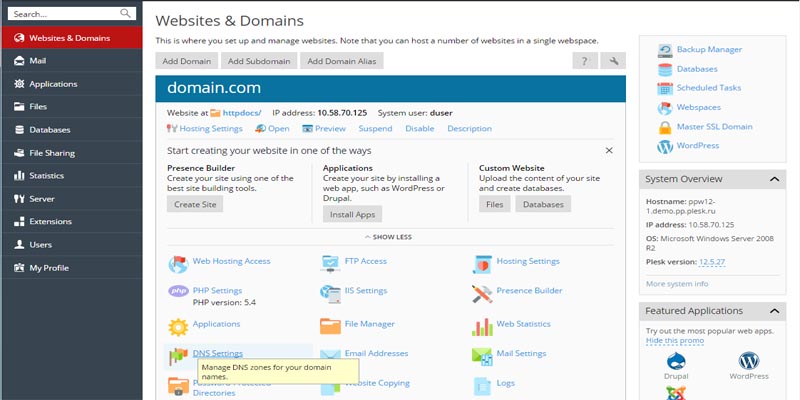Open the Logs document icon

pyautogui.click(x=482, y=386)
